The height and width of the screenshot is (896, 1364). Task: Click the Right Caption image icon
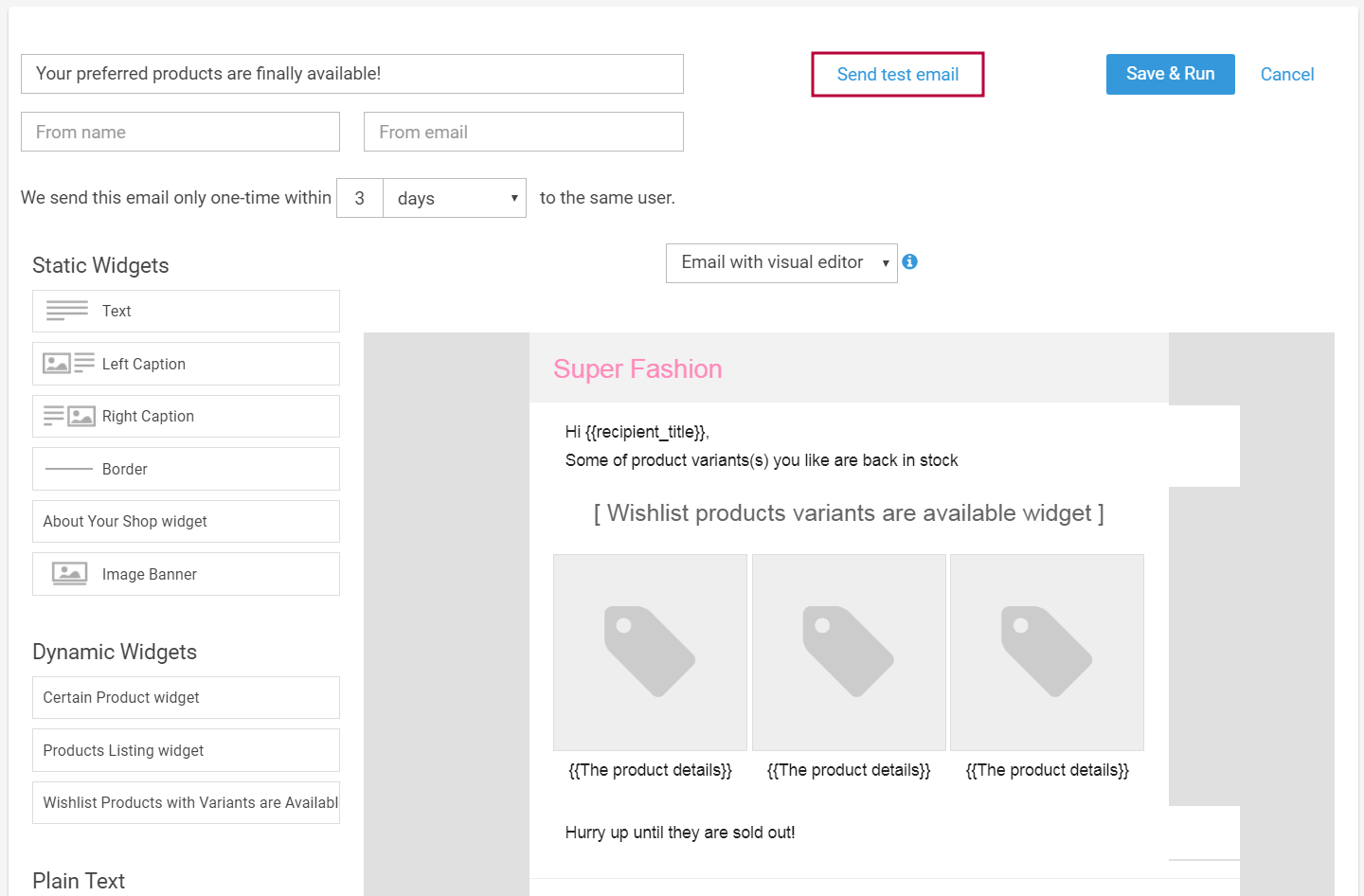69,416
